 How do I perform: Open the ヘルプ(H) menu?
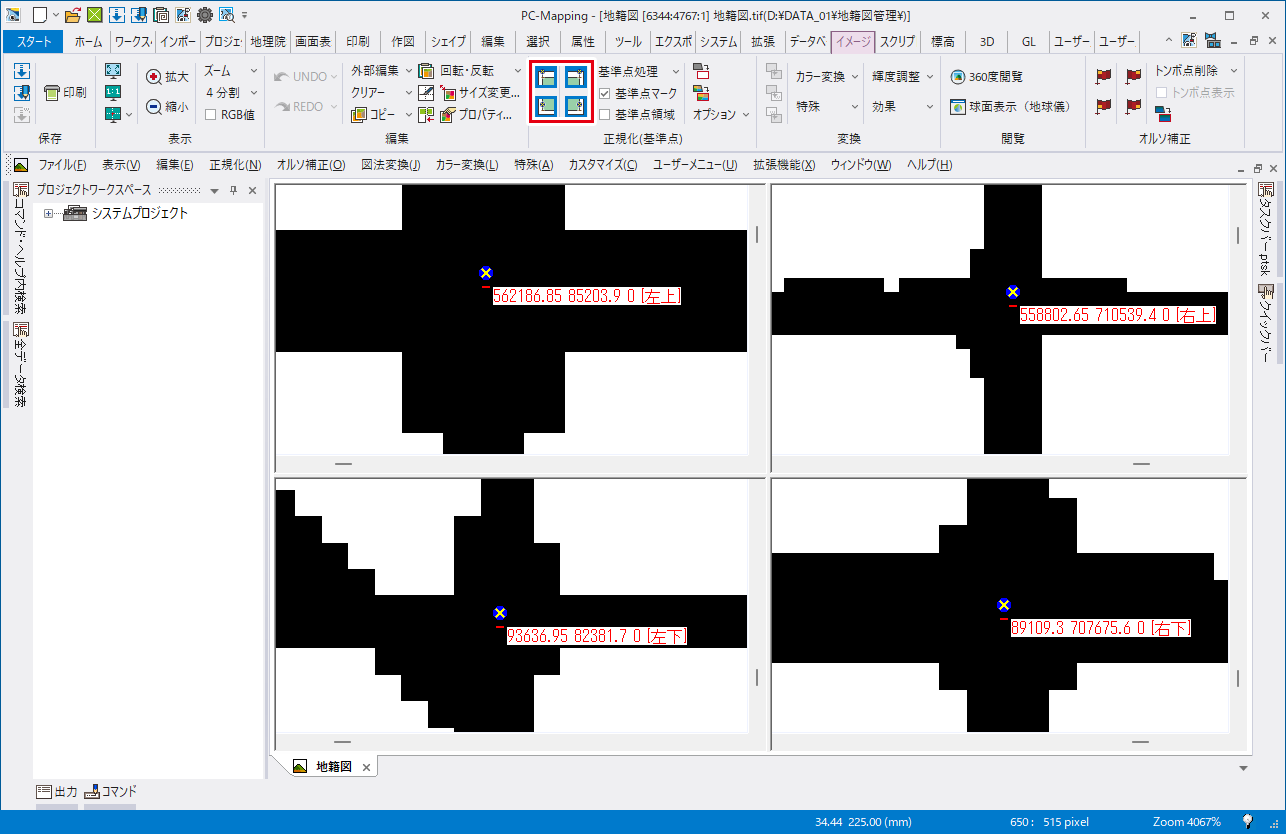pyautogui.click(x=930, y=165)
